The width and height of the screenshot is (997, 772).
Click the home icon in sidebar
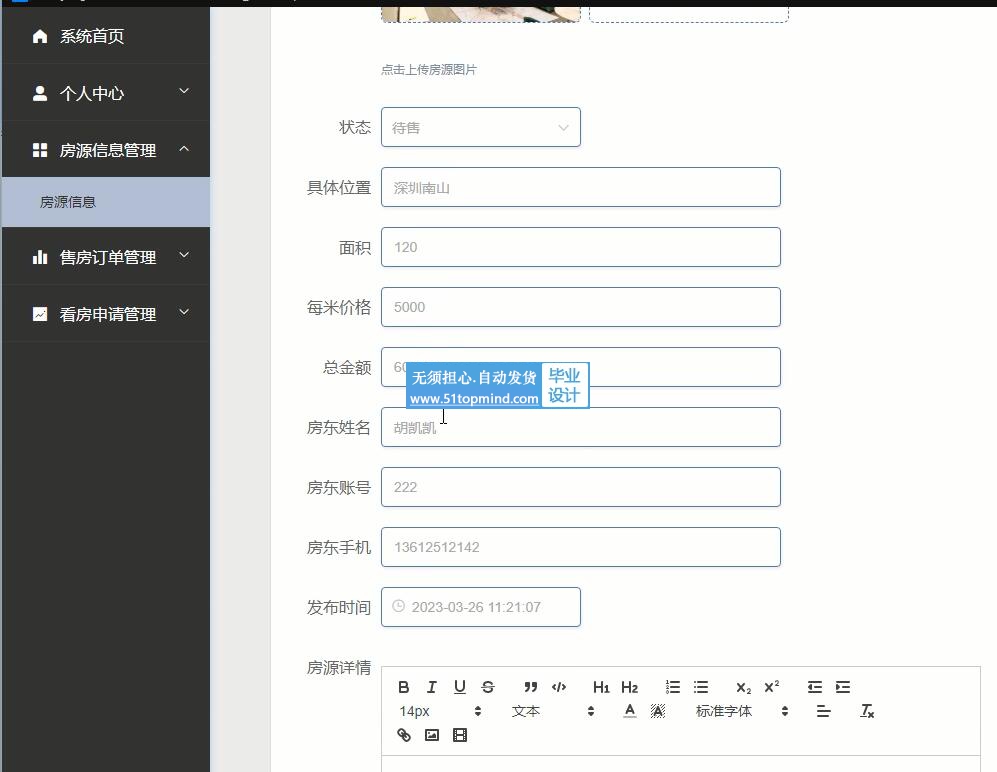point(40,36)
